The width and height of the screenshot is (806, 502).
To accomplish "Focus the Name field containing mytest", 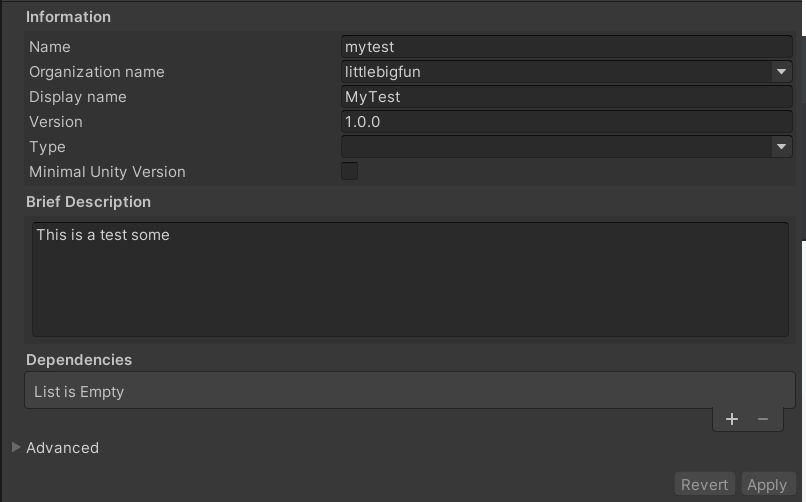I will coord(566,47).
